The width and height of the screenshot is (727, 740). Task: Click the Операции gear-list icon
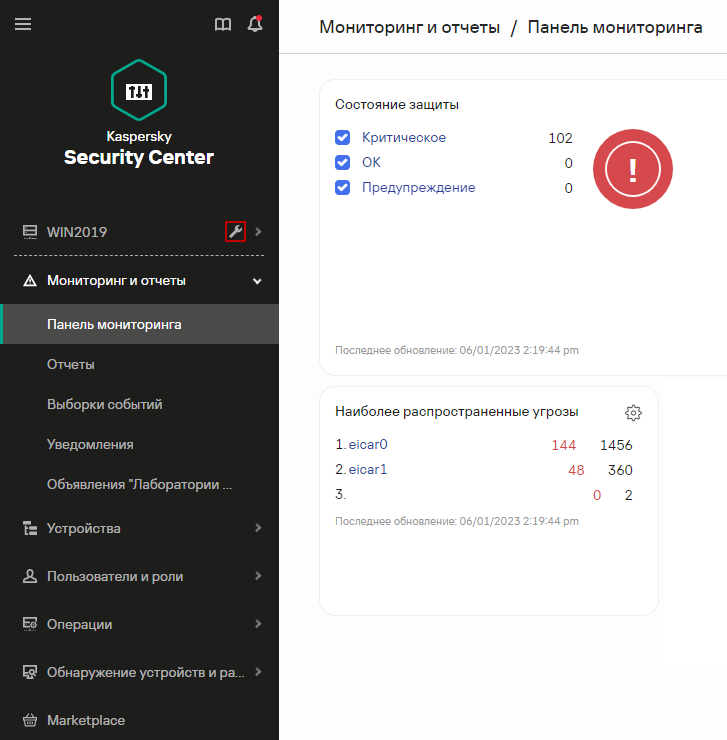(x=30, y=624)
